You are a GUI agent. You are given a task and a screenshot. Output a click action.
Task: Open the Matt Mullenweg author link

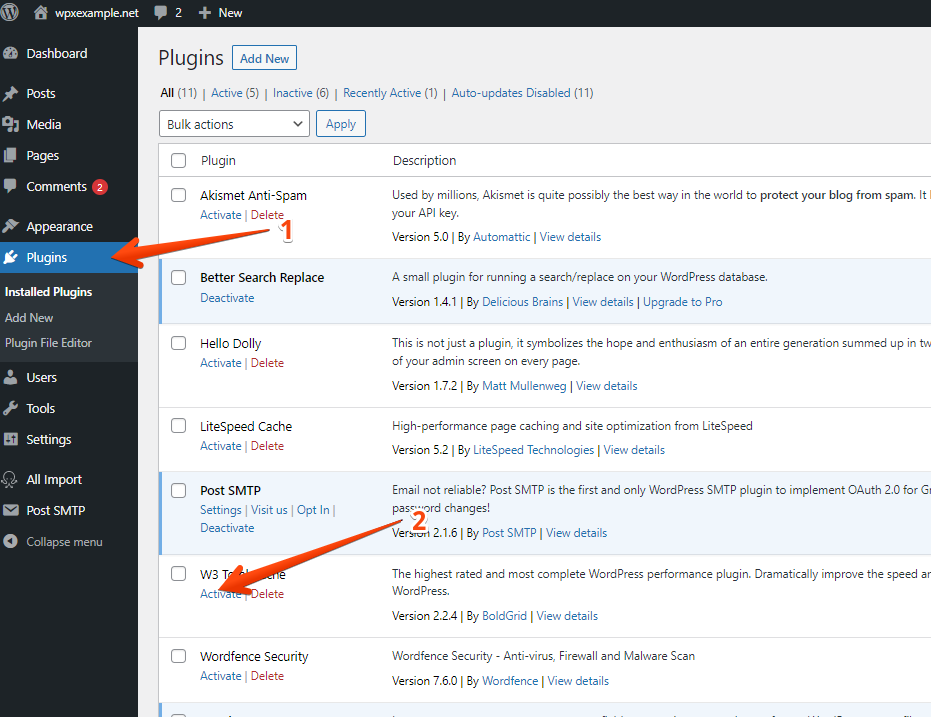click(x=524, y=386)
